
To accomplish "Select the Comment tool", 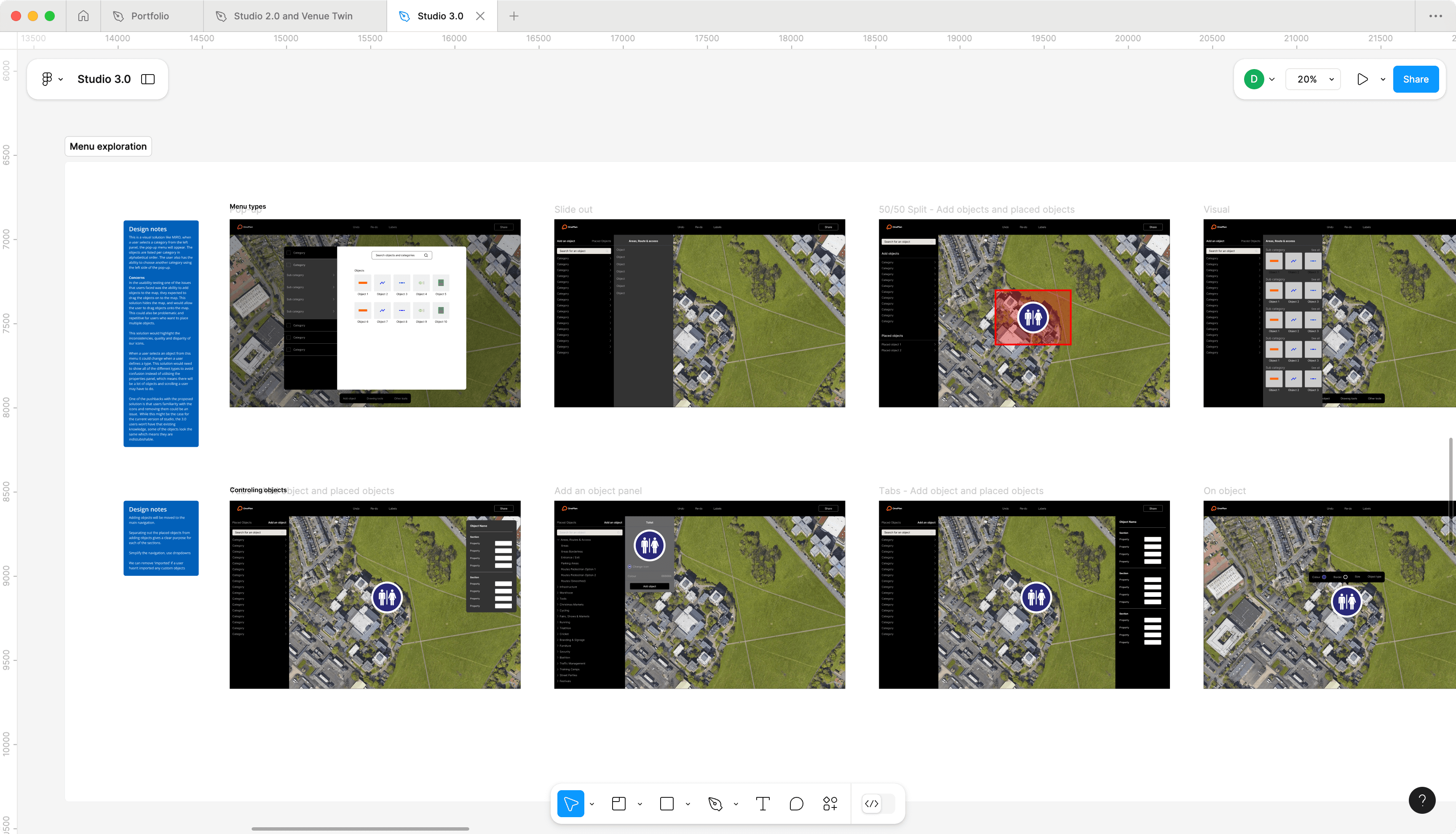I will pos(796,804).
